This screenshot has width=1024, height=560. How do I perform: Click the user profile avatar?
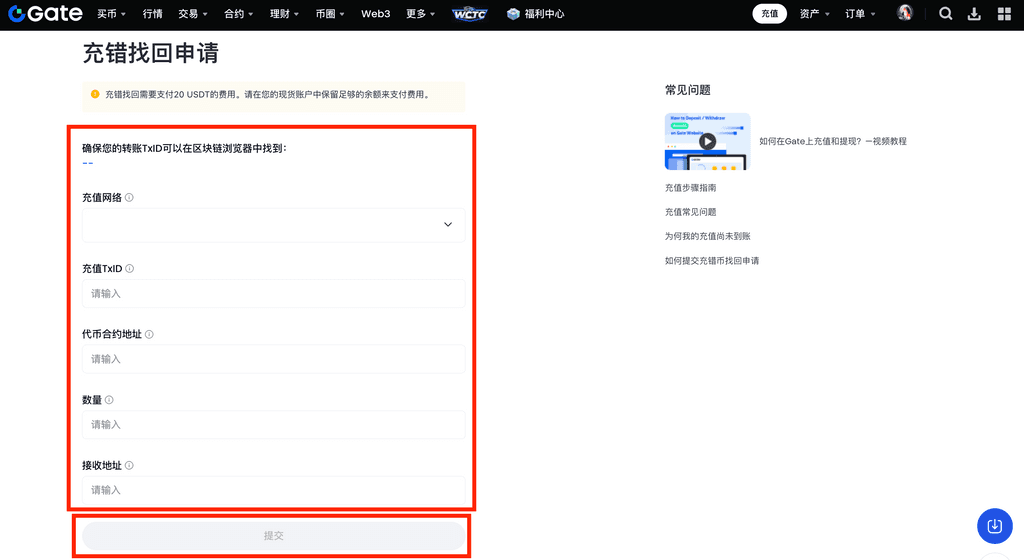[x=905, y=14]
